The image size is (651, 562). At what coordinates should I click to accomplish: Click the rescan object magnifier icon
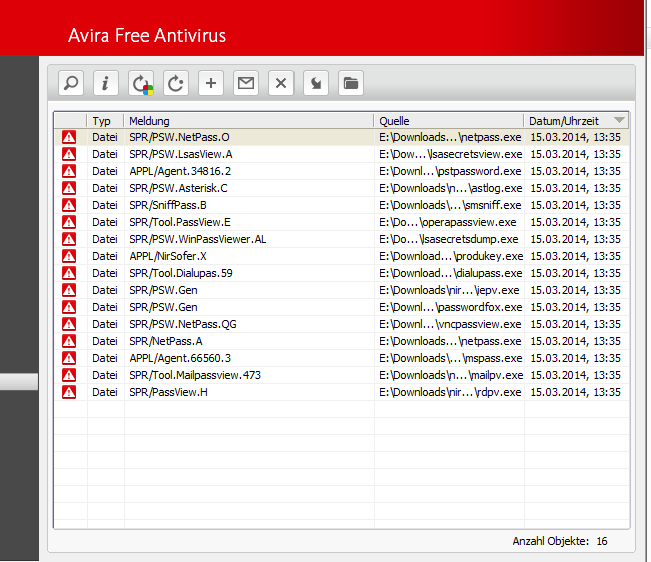pos(71,83)
